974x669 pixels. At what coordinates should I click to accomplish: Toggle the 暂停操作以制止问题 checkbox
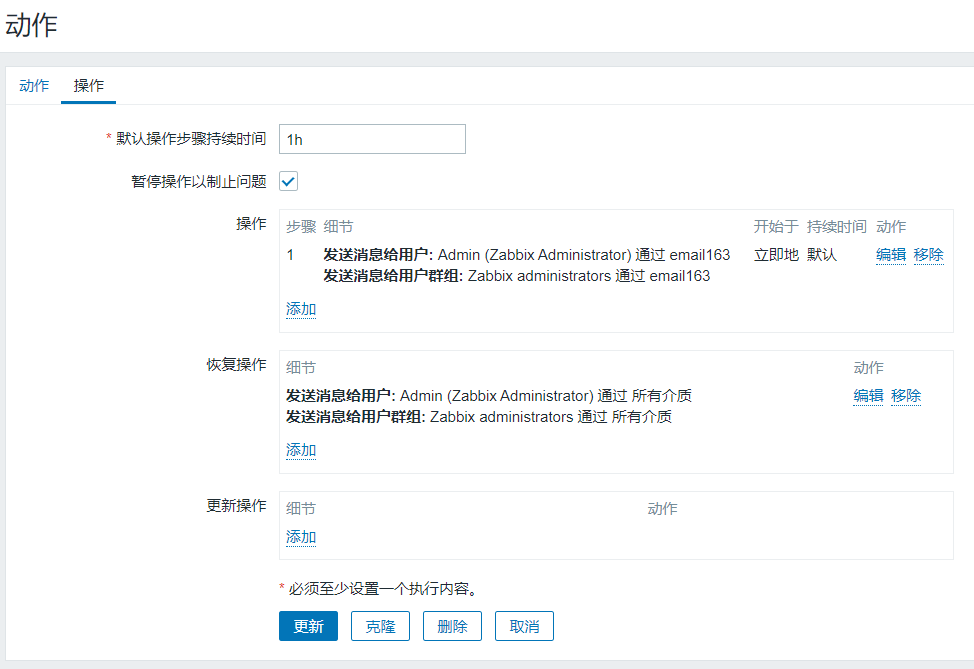288,181
